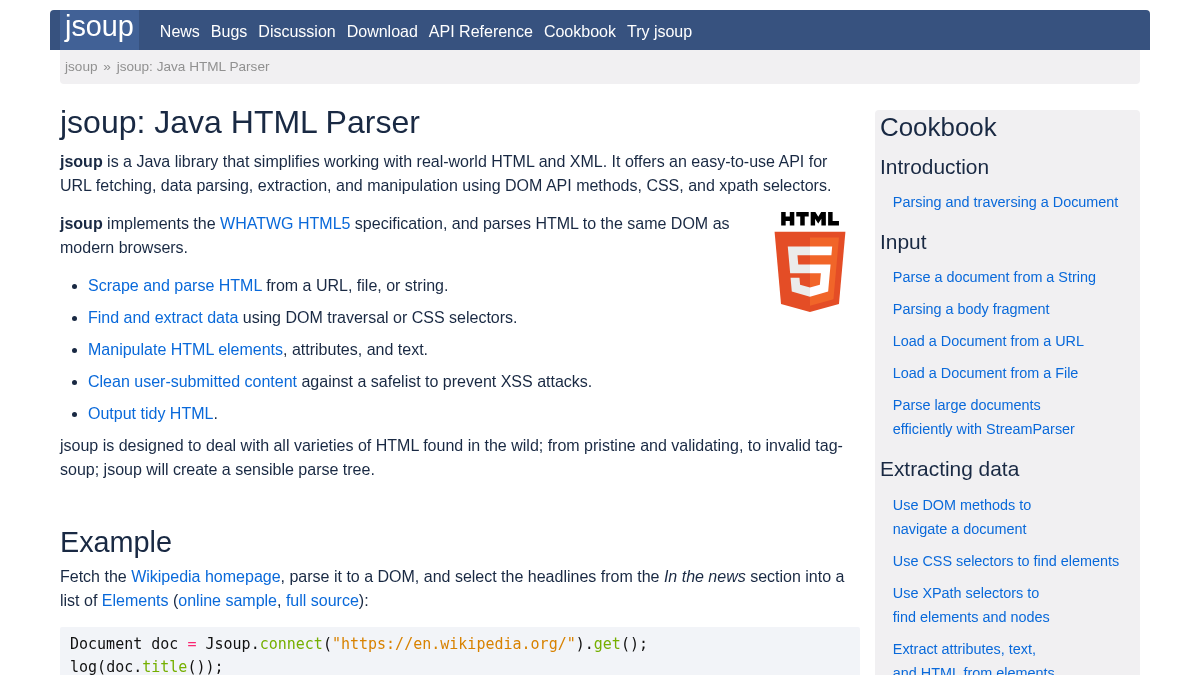This screenshot has width=1200, height=675.
Task: Click the Jsoup.connect code line
Action: click(x=359, y=644)
